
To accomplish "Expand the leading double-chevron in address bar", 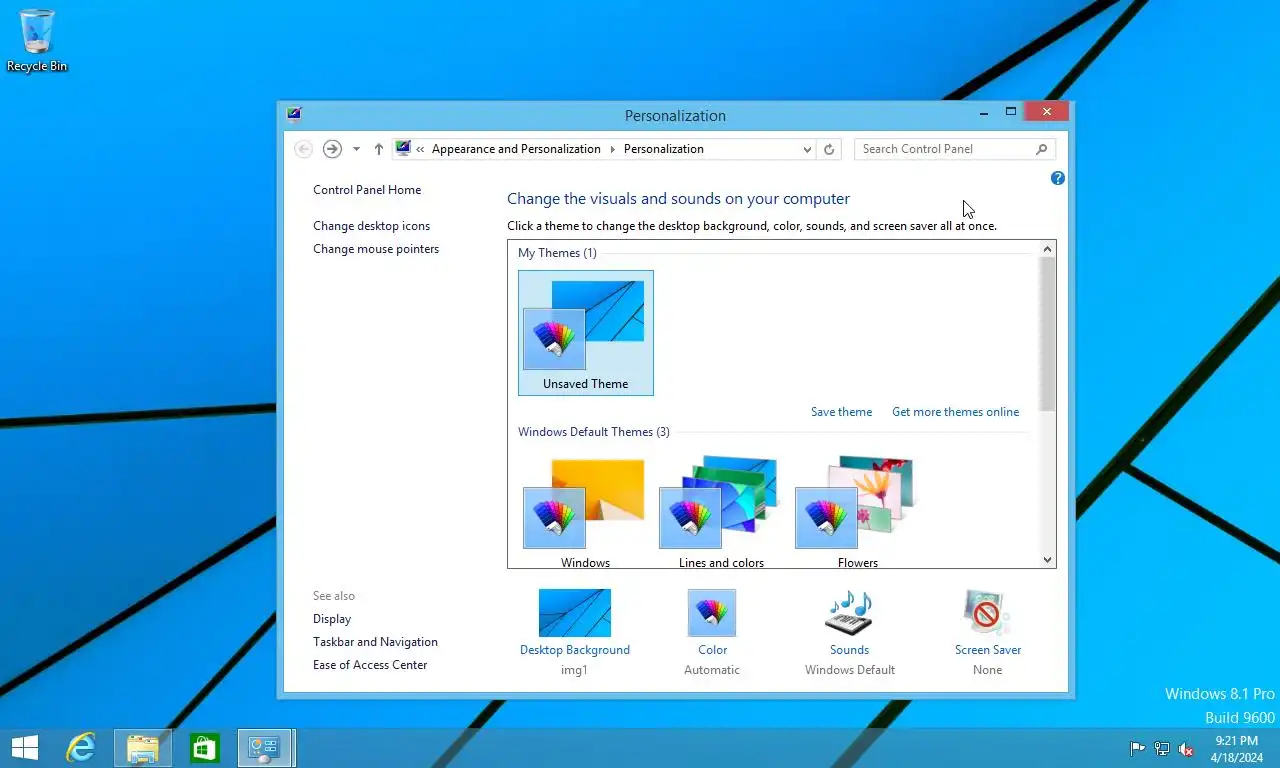I will (x=420, y=149).
